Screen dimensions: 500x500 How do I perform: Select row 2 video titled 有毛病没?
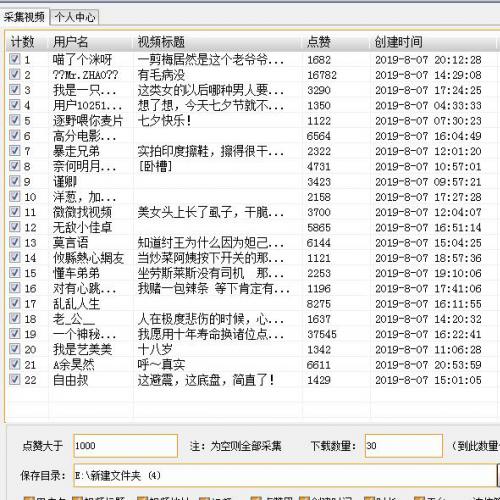tap(252, 75)
